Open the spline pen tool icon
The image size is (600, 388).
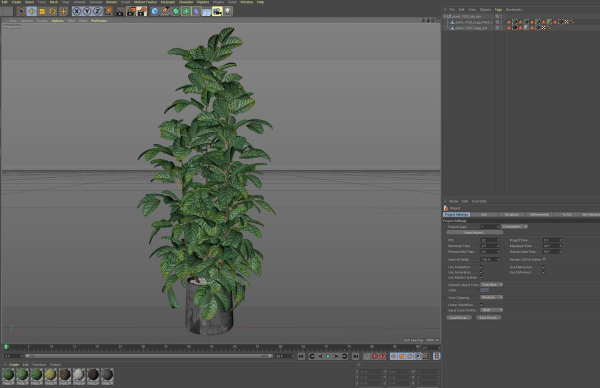tap(165, 11)
